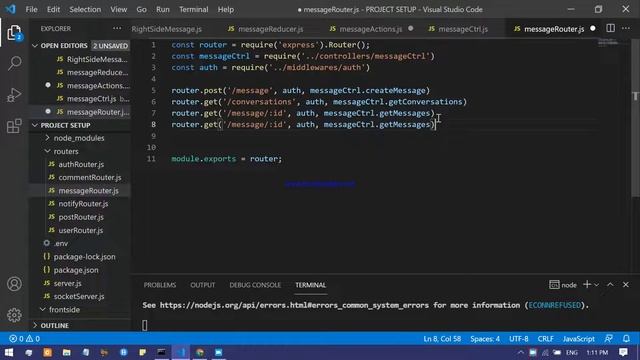Image resolution: width=640 pixels, height=360 pixels.
Task: Open postRouter.js in file tree
Action: point(81,217)
